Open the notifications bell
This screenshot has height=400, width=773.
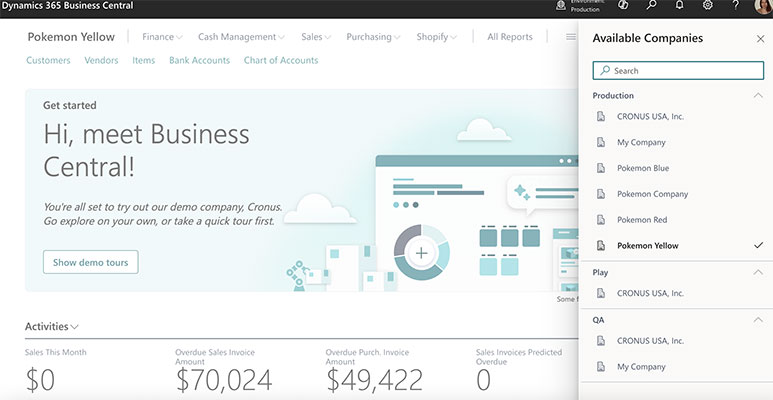point(679,6)
